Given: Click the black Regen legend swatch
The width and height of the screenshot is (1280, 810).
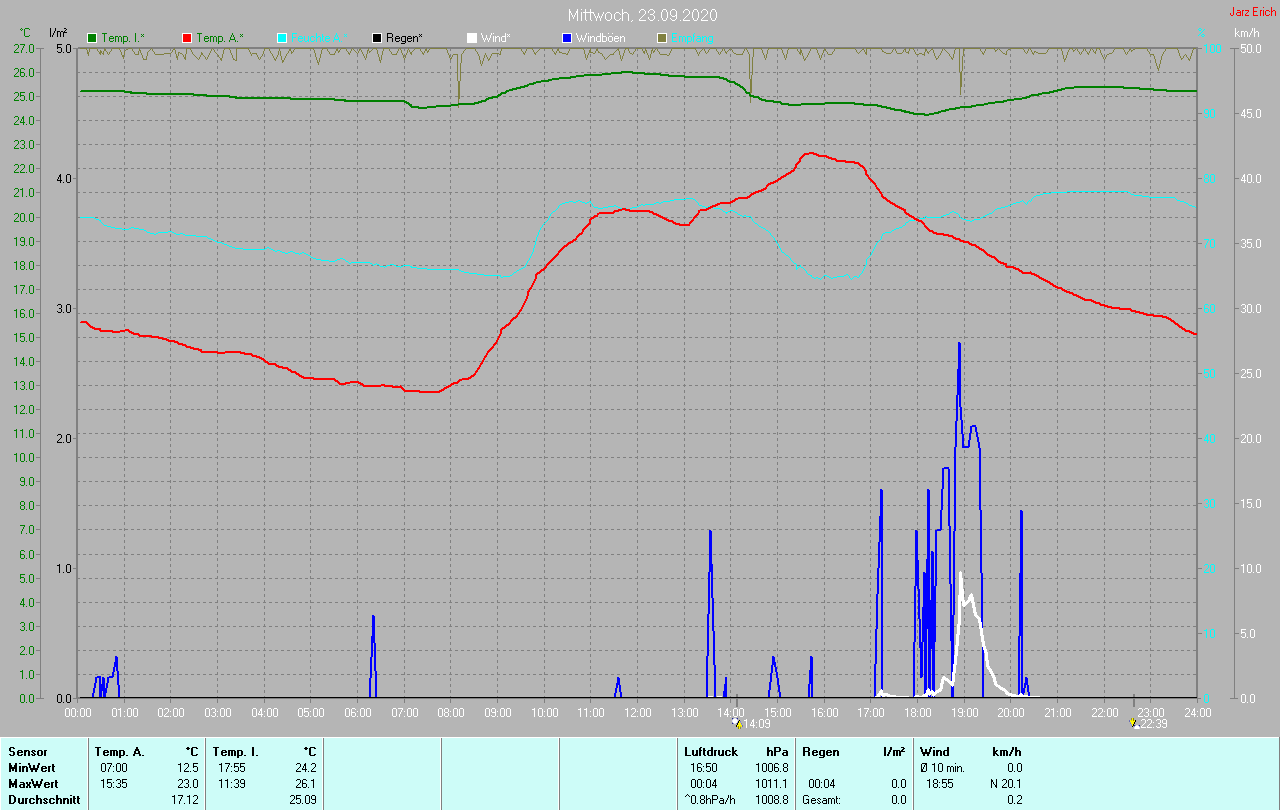Looking at the screenshot, I should pyautogui.click(x=377, y=38).
